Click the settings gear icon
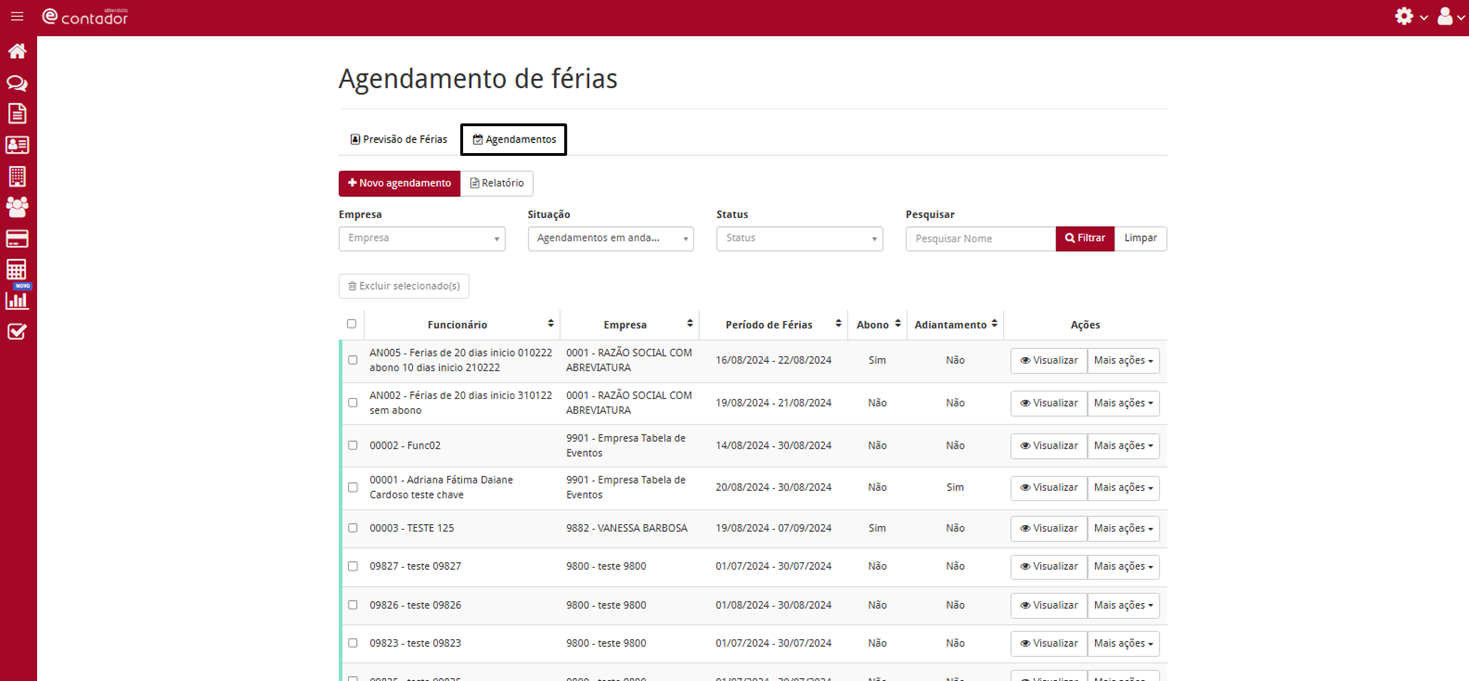 pyautogui.click(x=1404, y=17)
